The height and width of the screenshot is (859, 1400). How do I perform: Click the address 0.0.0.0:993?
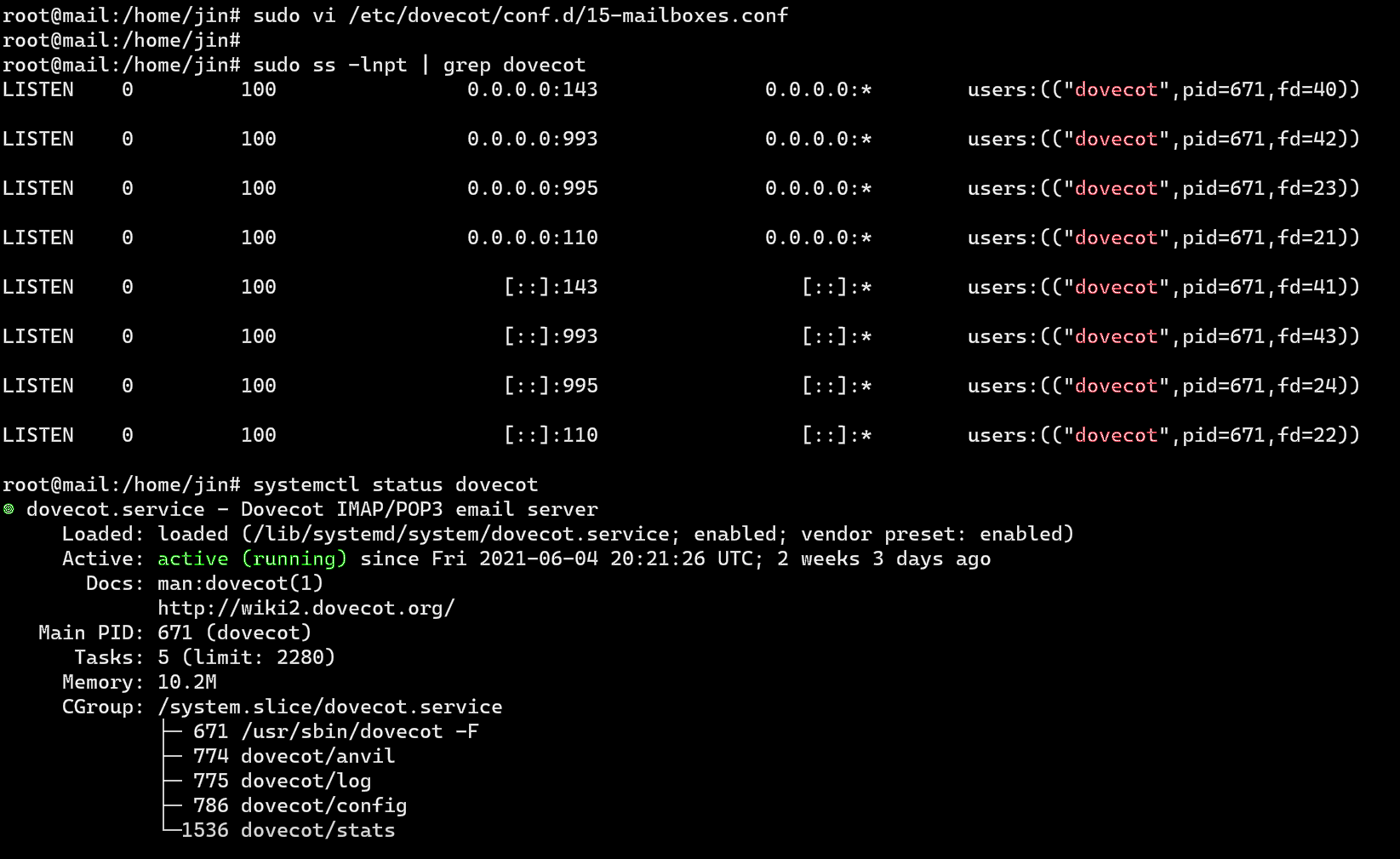[x=533, y=139]
